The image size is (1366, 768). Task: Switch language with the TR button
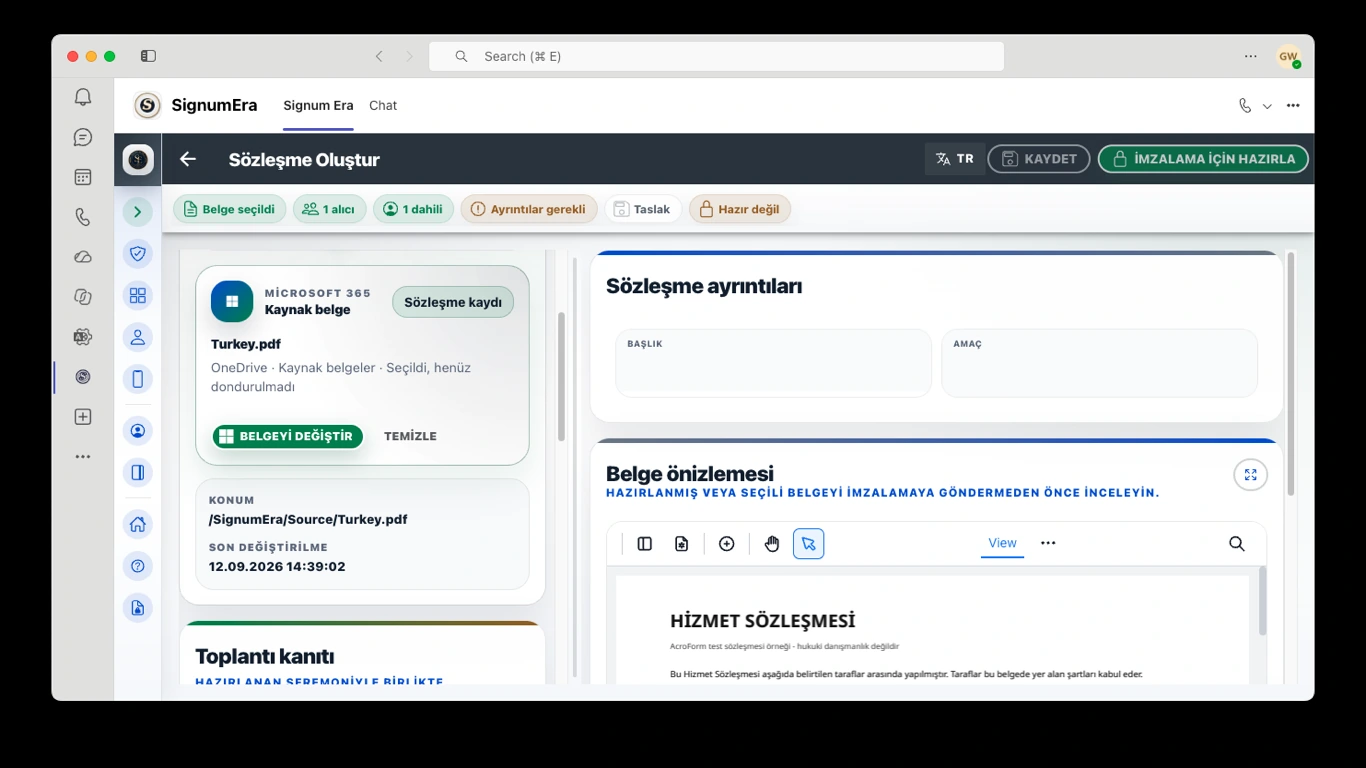tap(955, 159)
